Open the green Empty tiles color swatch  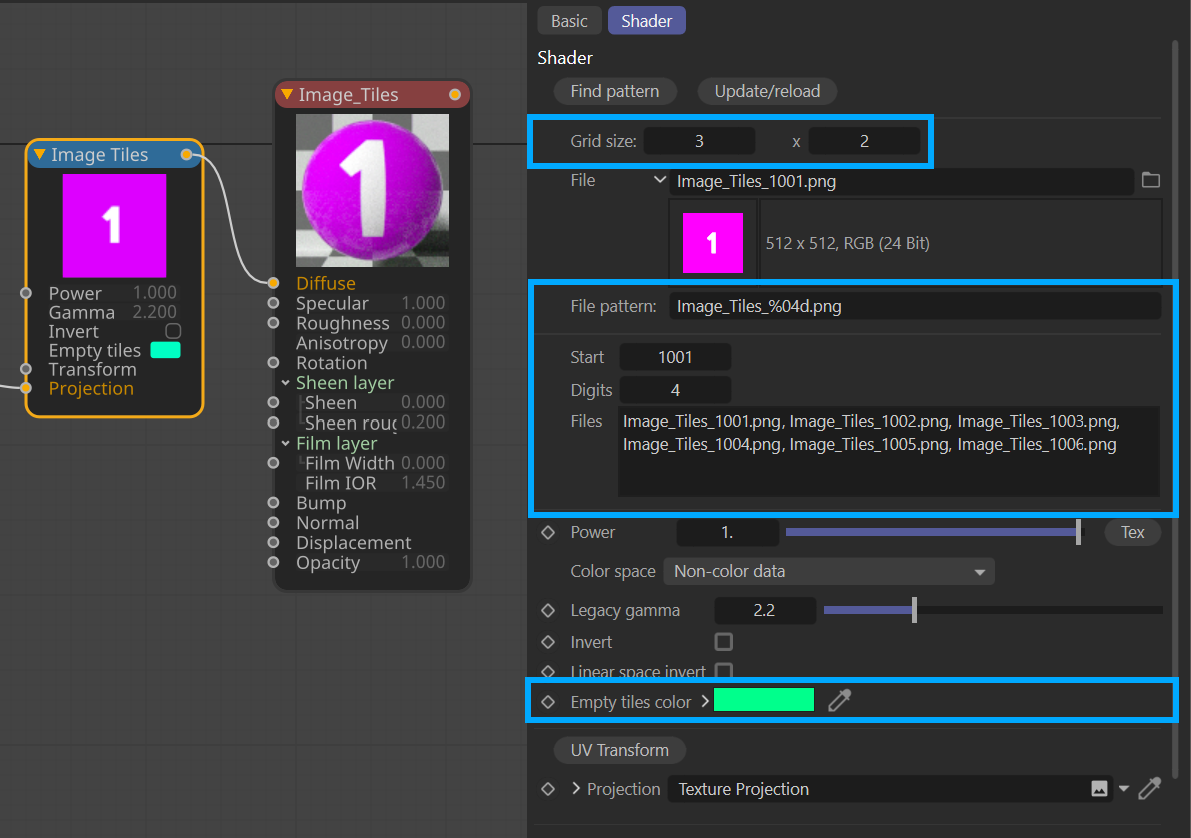763,700
